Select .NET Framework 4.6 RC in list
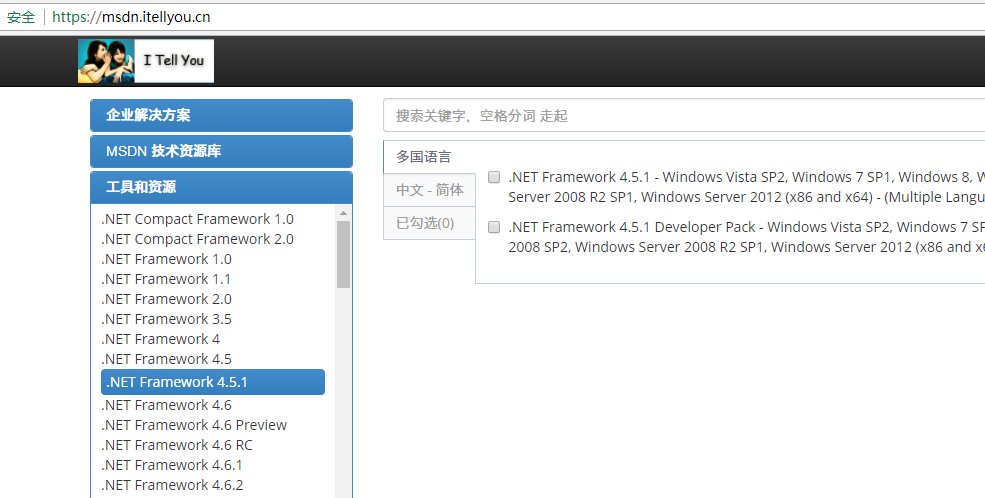The image size is (985, 498). click(177, 446)
